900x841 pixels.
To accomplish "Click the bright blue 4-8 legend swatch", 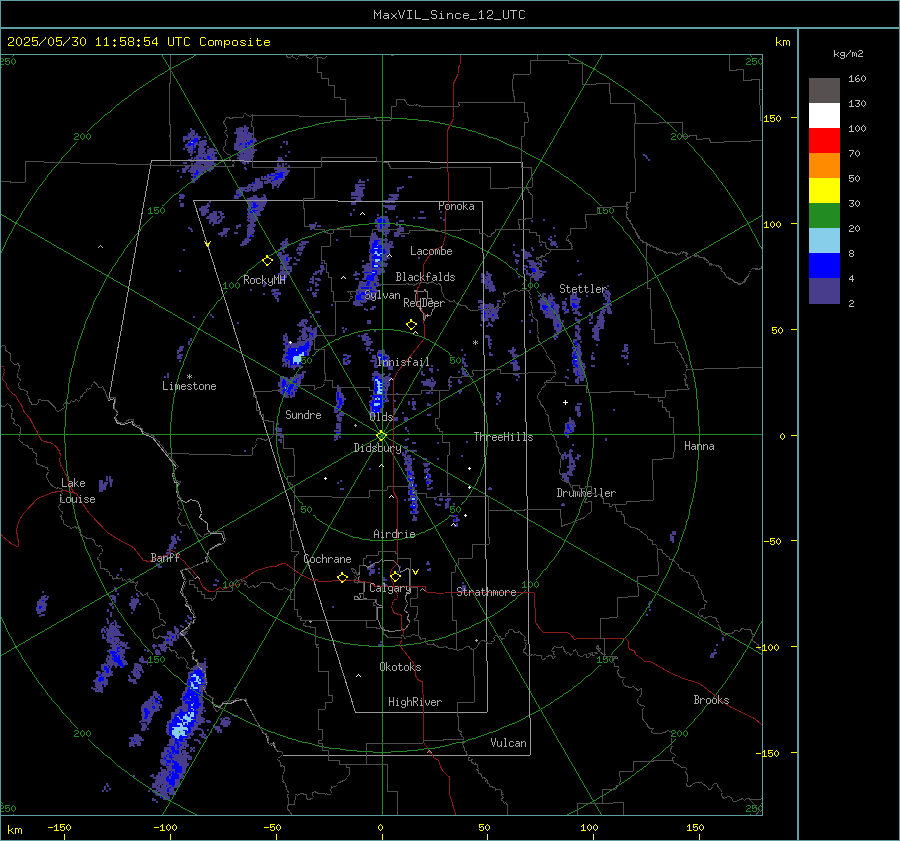I will point(824,266).
